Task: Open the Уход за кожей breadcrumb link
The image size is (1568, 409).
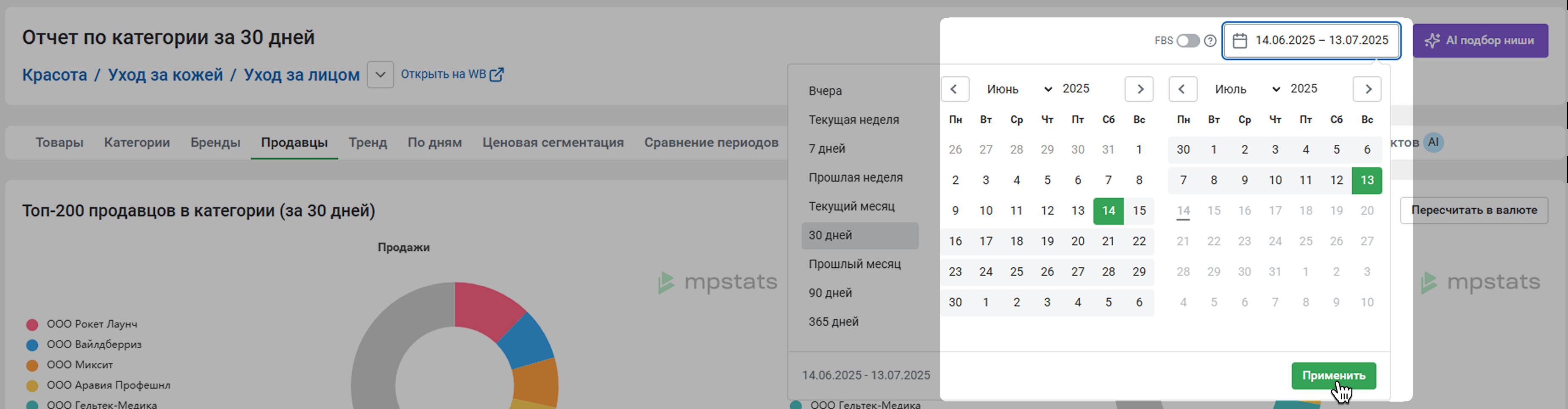Action: [166, 75]
